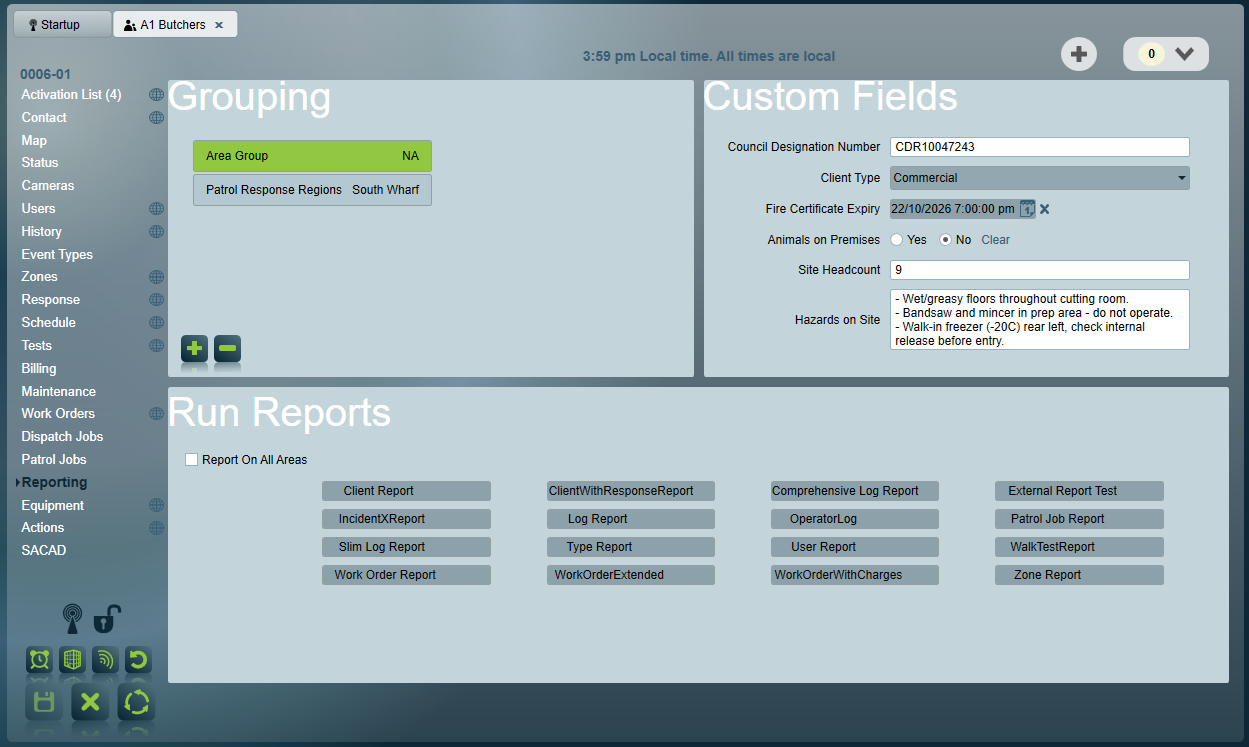
Task: Click the floppy disk save icon
Action: [44, 703]
